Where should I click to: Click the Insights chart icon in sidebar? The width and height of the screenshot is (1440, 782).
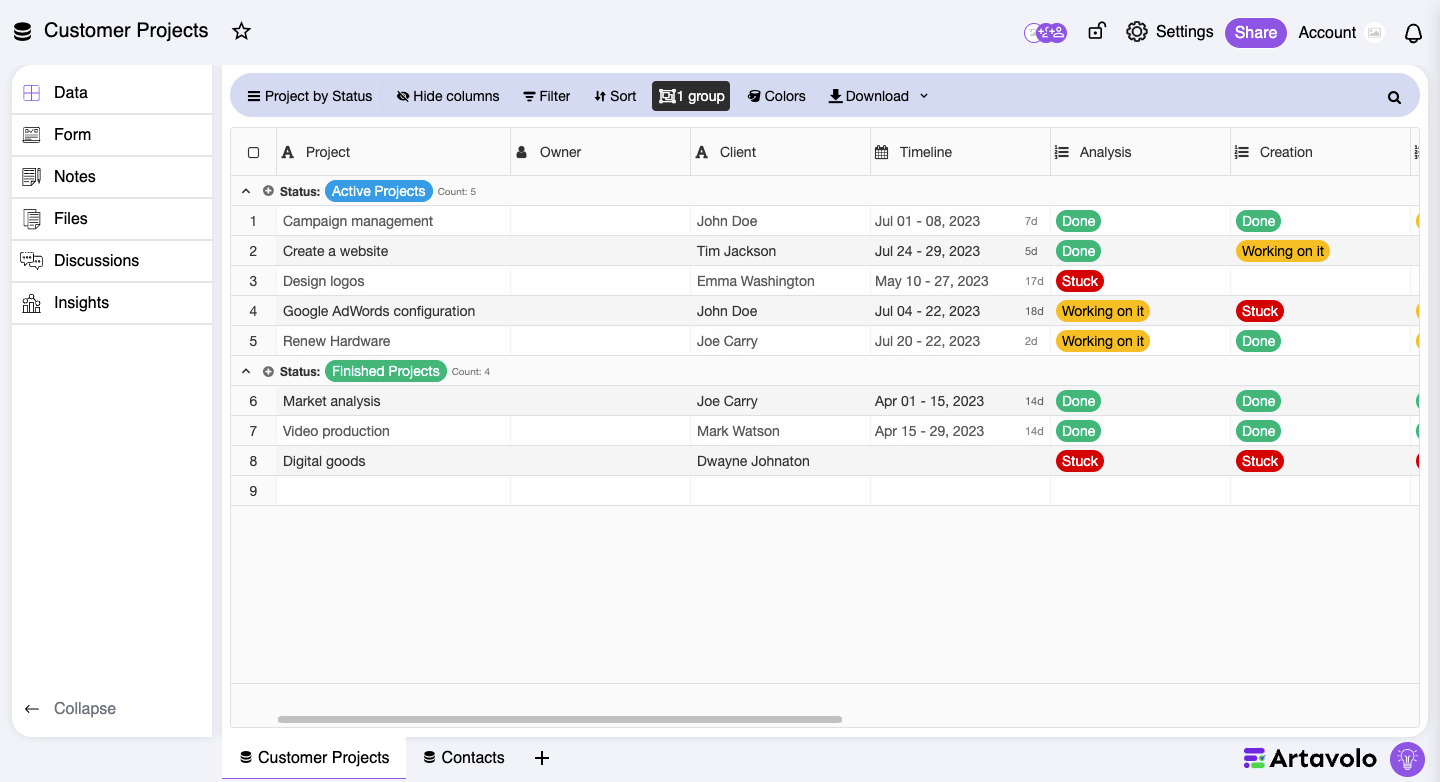pyautogui.click(x=32, y=302)
